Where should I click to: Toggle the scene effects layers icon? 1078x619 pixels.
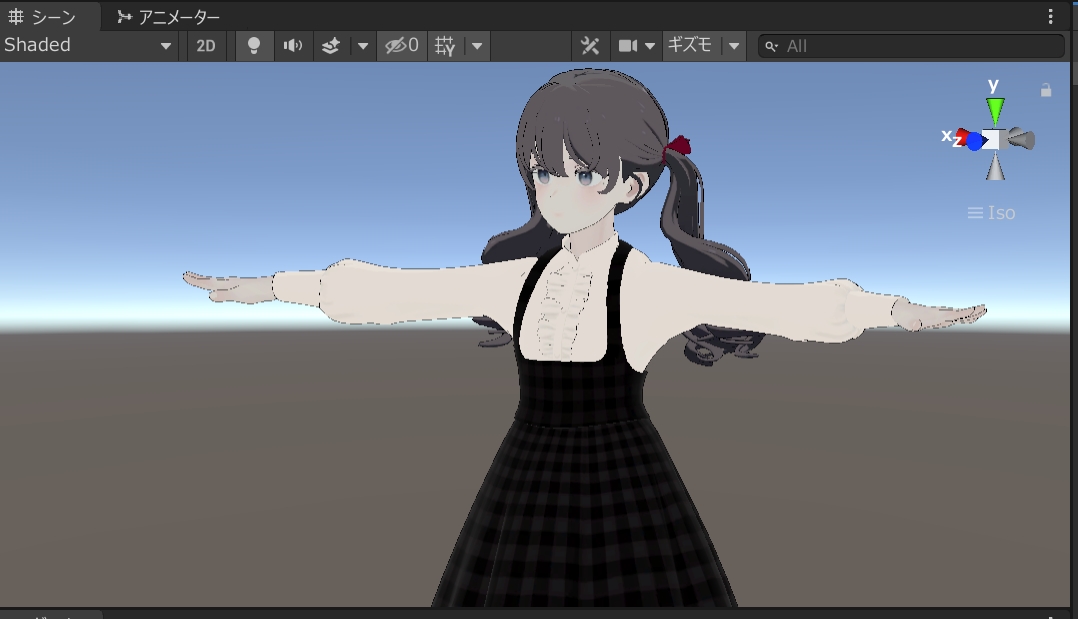(x=331, y=46)
